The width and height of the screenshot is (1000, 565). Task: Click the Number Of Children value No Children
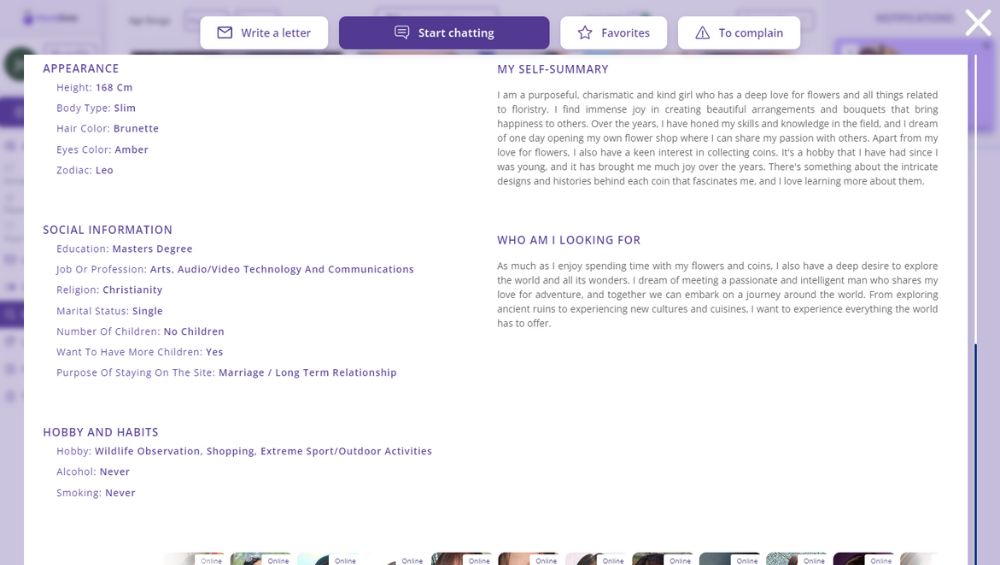pos(194,332)
